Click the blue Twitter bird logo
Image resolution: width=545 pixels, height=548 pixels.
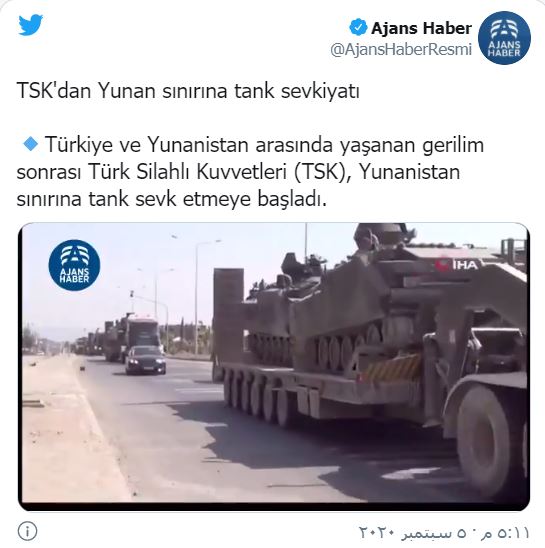click(x=31, y=25)
